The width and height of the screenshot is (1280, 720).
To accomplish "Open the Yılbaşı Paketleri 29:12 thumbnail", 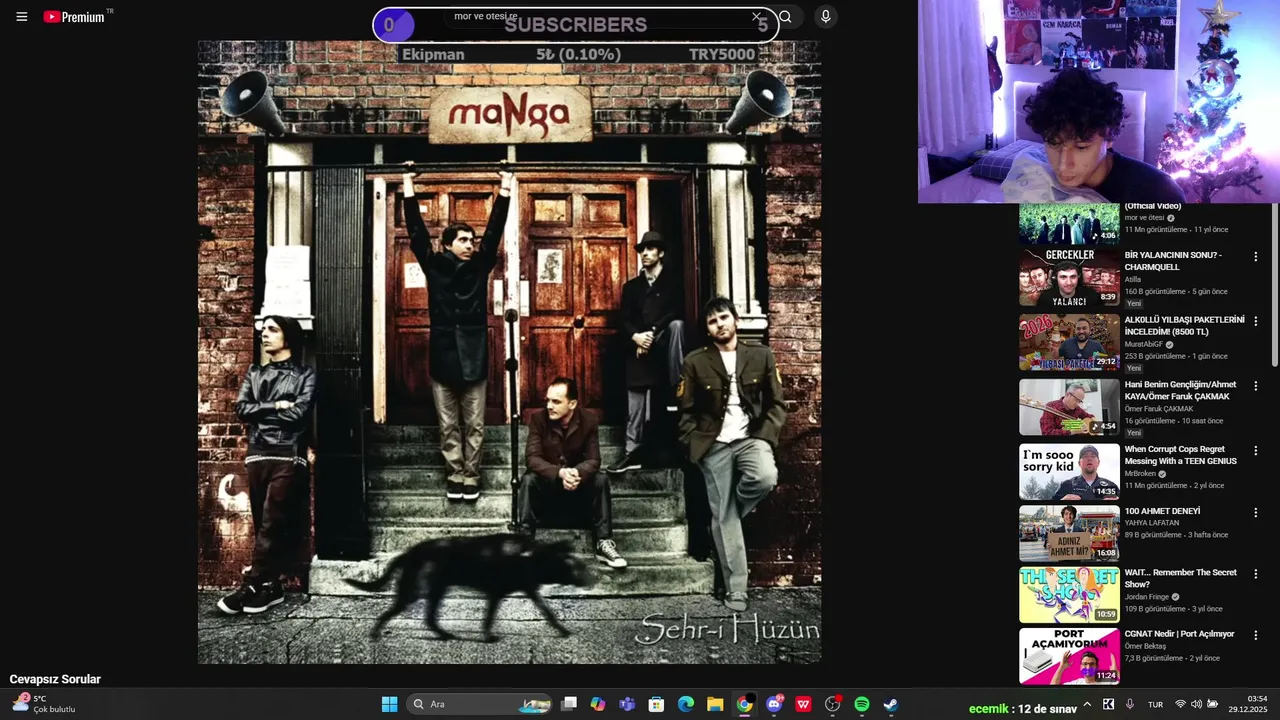I will point(1069,342).
